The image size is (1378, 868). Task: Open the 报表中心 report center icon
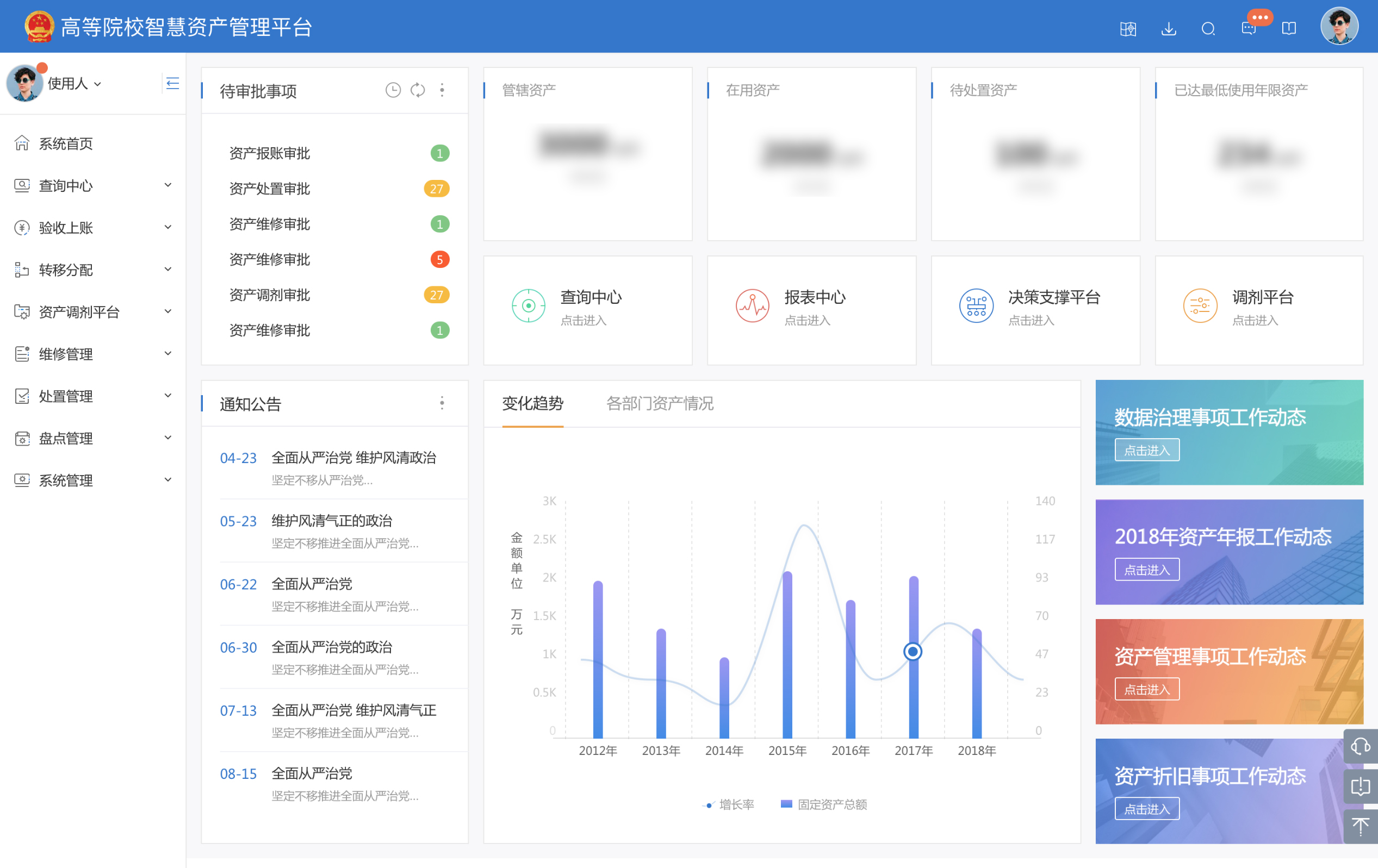pyautogui.click(x=752, y=305)
